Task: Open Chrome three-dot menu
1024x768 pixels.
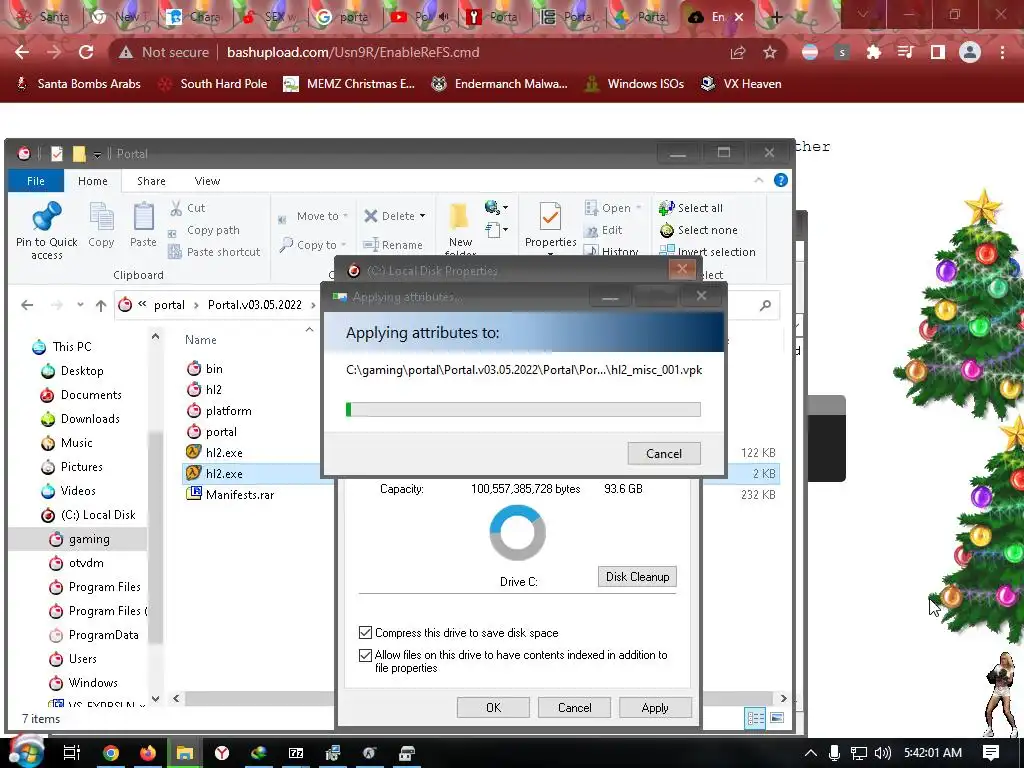Action: (x=1002, y=52)
